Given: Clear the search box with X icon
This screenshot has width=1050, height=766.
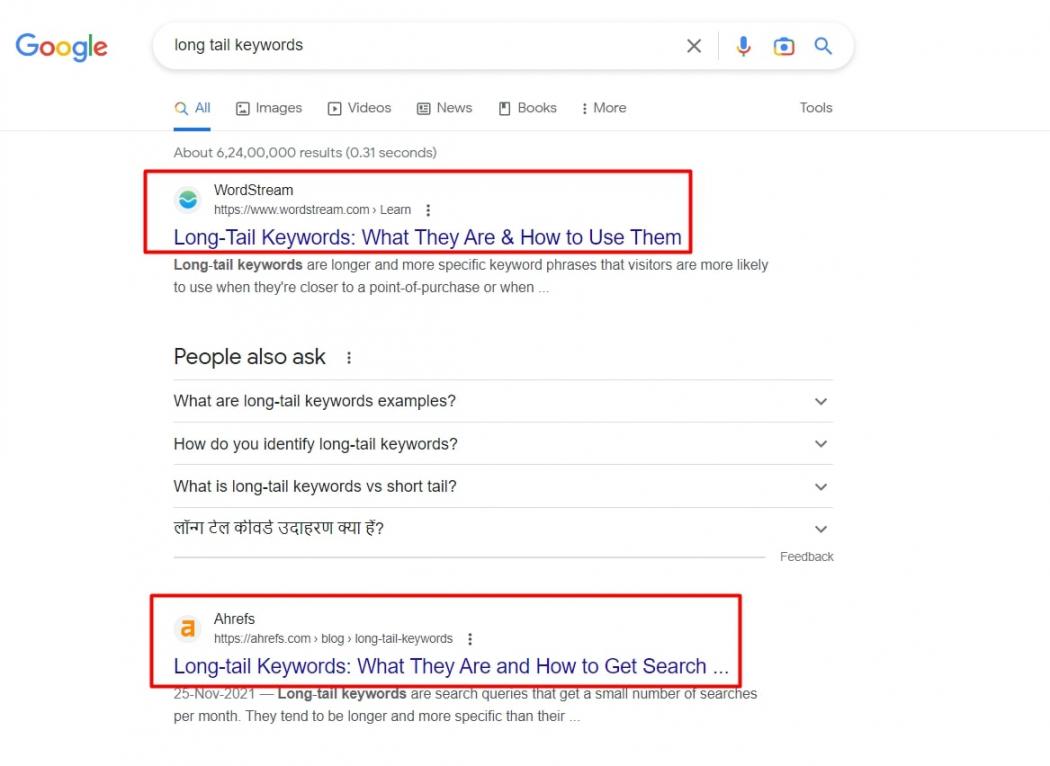Looking at the screenshot, I should 693,46.
